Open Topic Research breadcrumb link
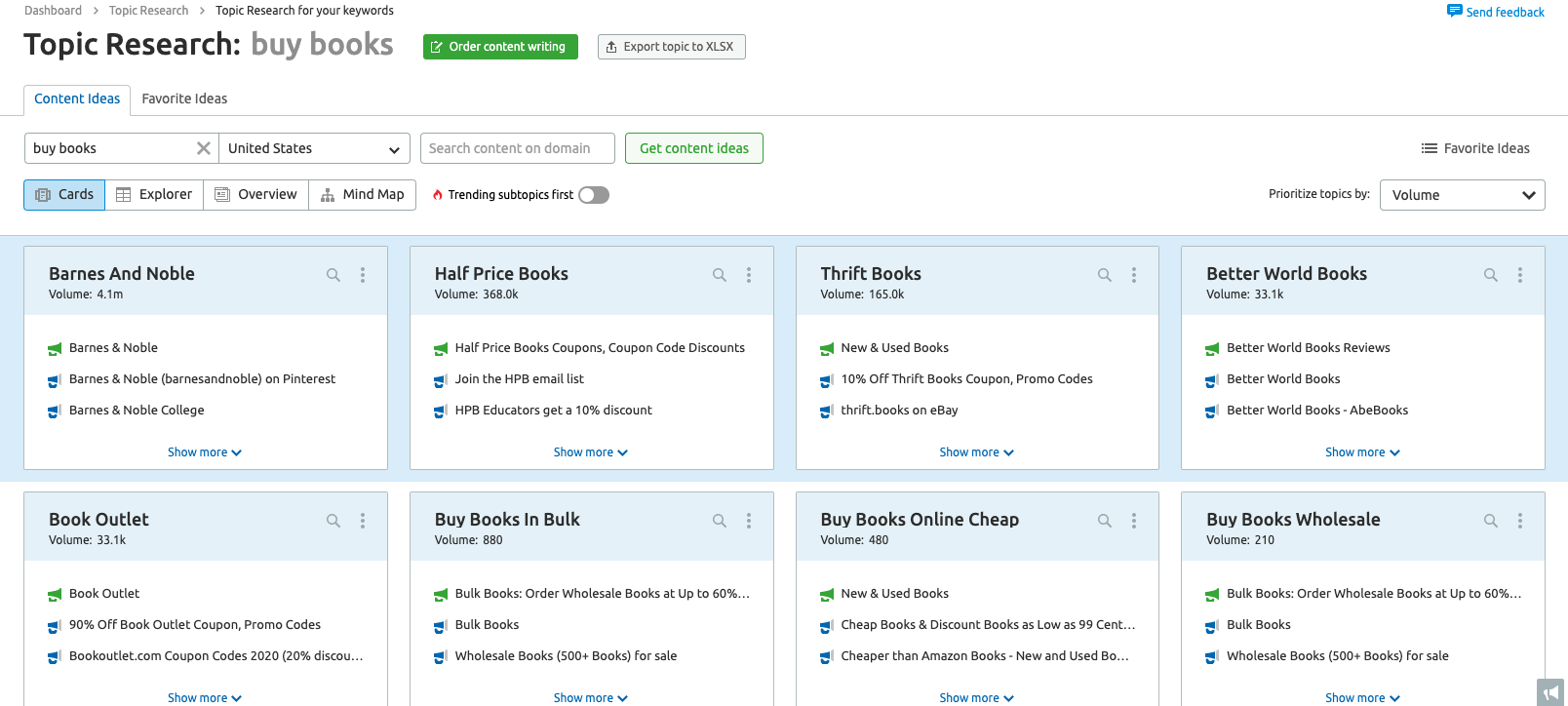Viewport: 1568px width, 706px height. 148,11
